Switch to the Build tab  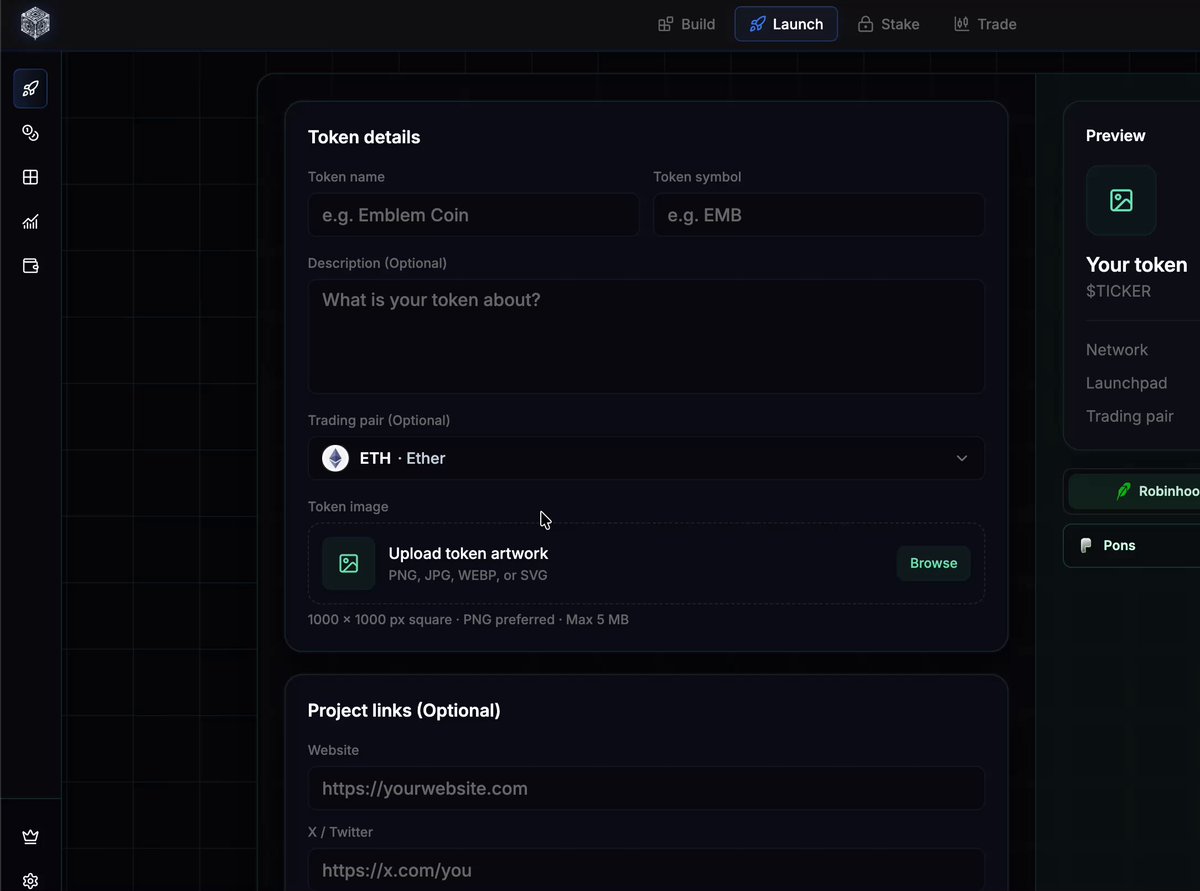pos(686,24)
